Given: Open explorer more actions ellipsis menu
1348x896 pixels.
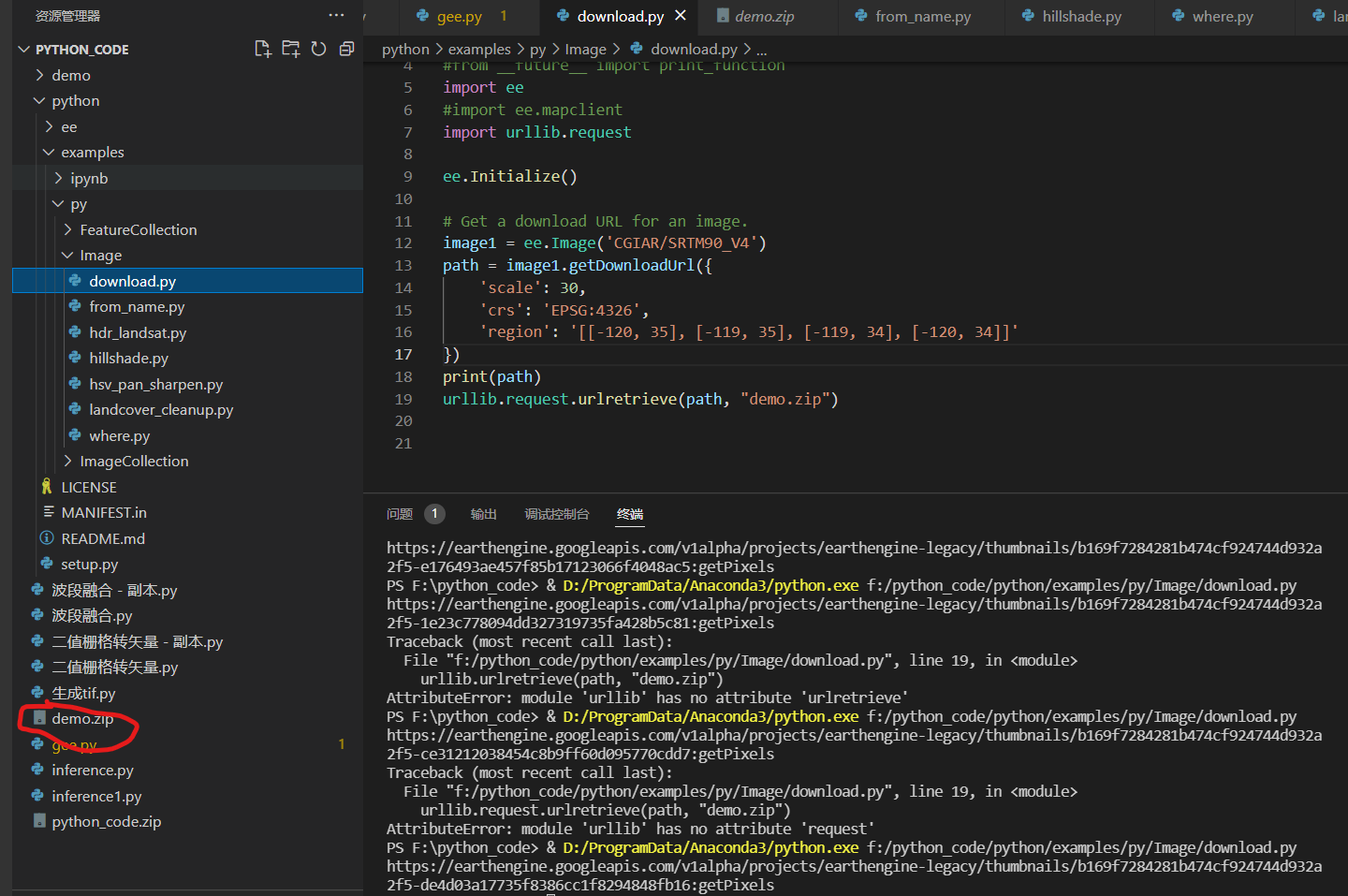Looking at the screenshot, I should tap(336, 15).
